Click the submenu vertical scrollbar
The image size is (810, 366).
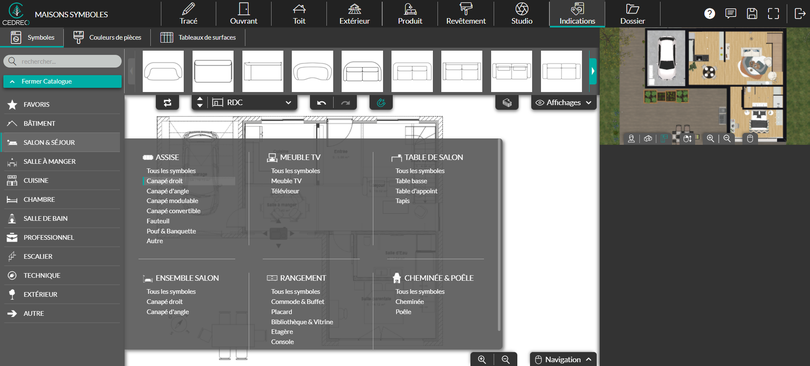[499, 235]
